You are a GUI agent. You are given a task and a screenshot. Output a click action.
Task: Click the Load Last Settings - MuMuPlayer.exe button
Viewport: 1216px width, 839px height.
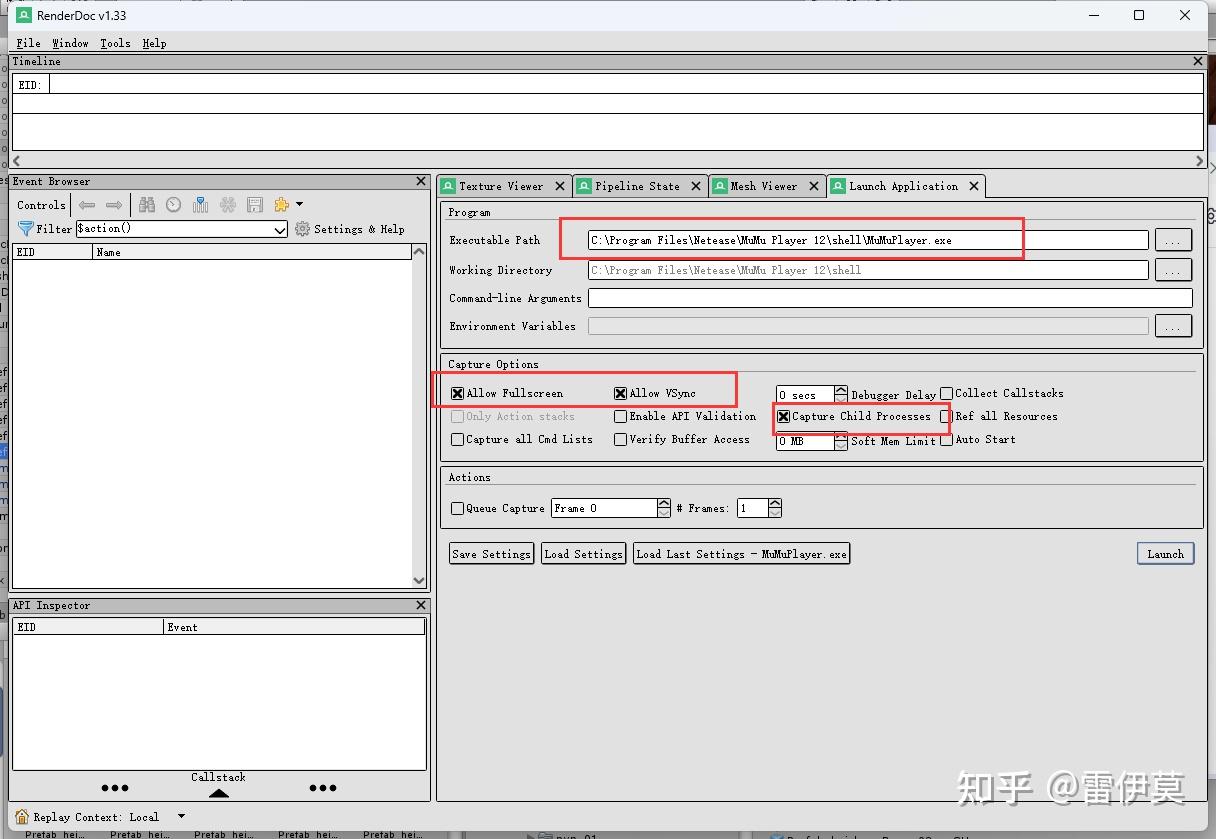tap(741, 553)
